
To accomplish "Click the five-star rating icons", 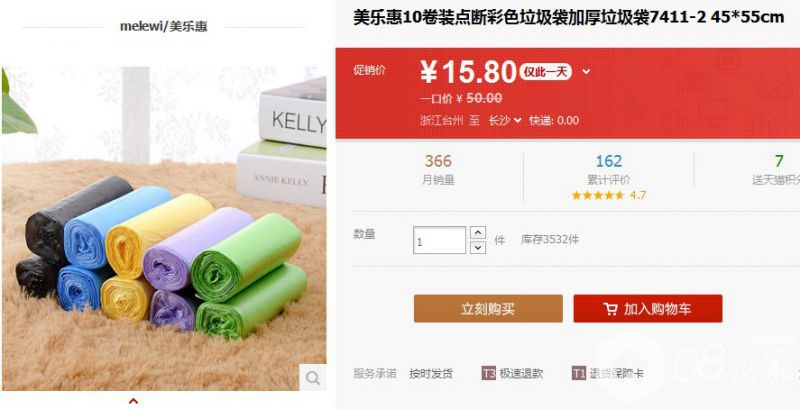I will coord(598,195).
